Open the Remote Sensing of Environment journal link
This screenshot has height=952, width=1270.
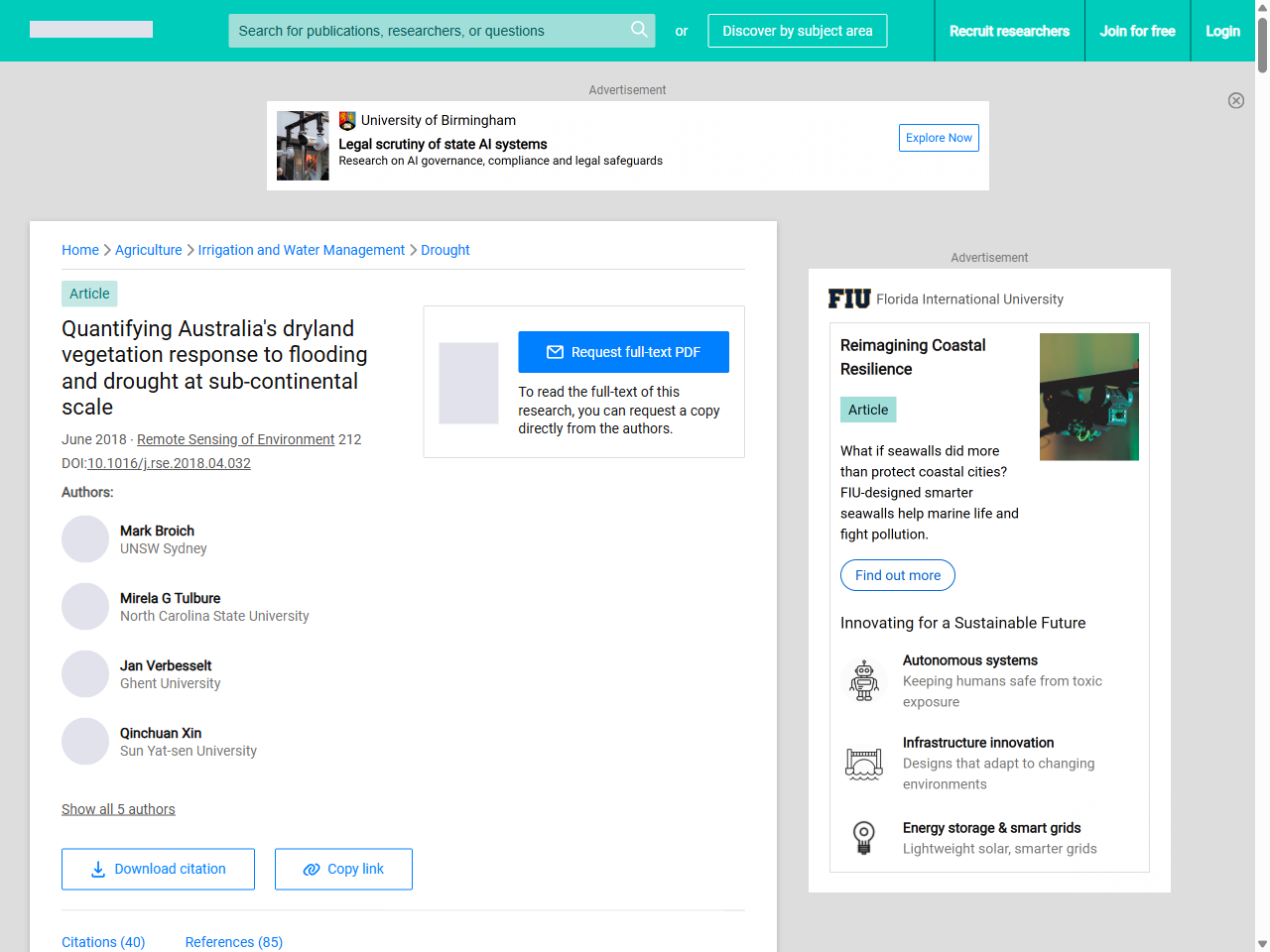(235, 439)
